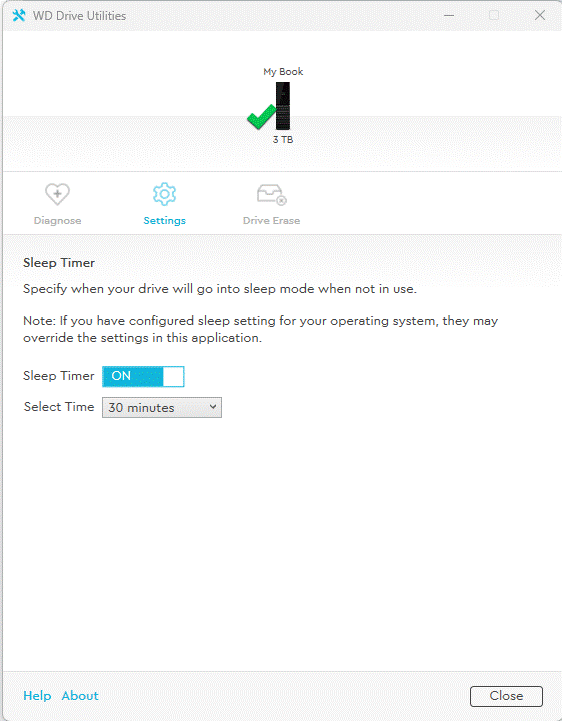The width and height of the screenshot is (562, 721).
Task: Turn off the Sleep Timer ON switch
Action: [143, 377]
